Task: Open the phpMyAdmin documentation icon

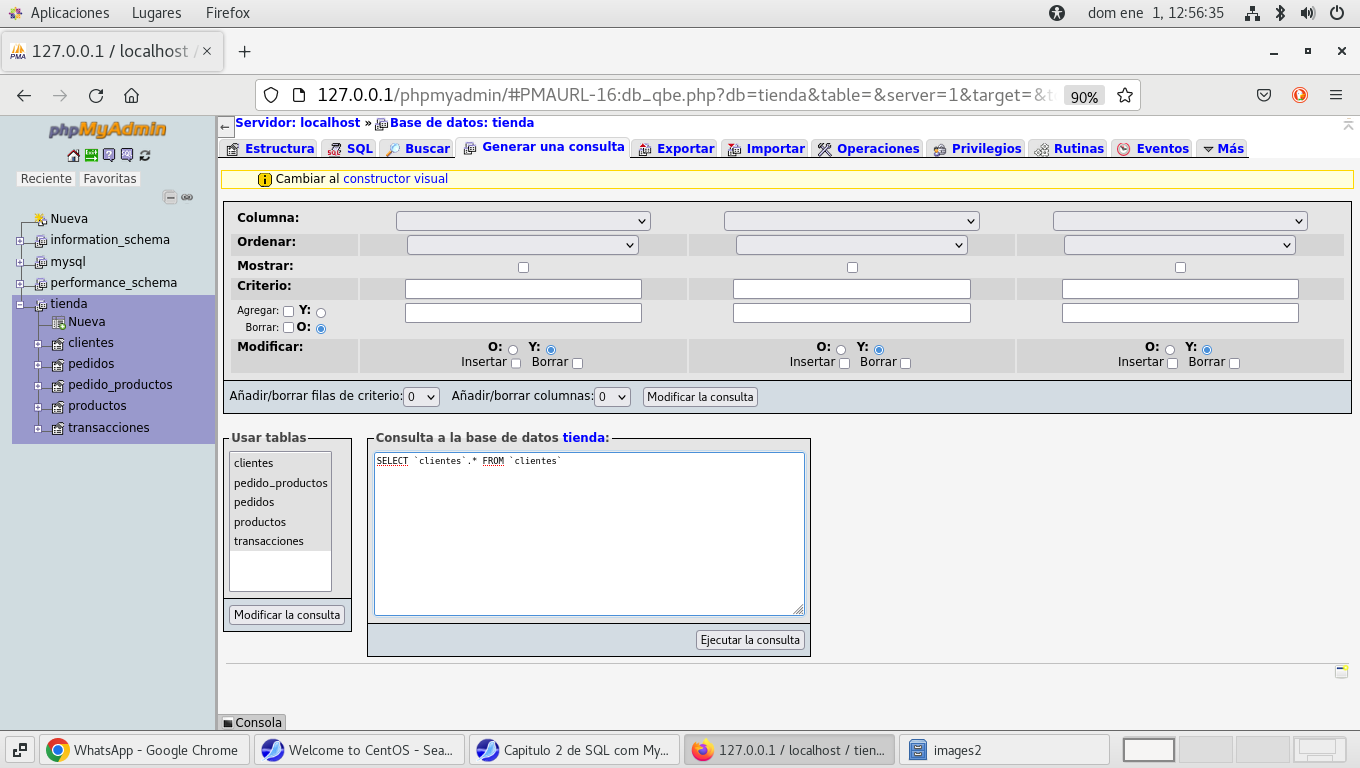Action: click(109, 155)
